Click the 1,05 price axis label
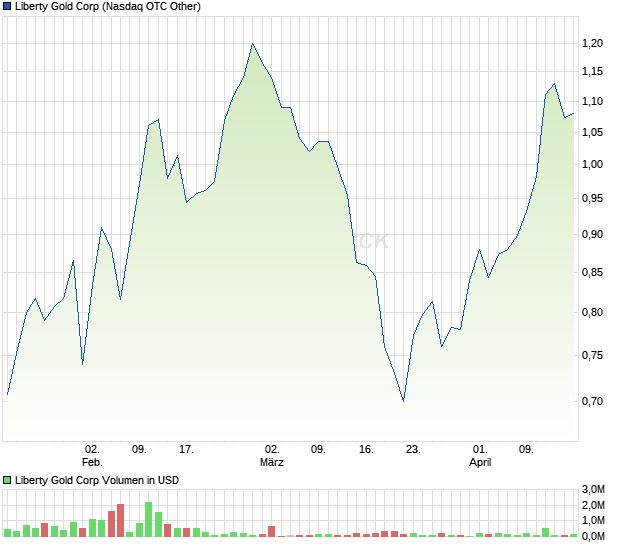This screenshot has width=620, height=546. tap(592, 132)
